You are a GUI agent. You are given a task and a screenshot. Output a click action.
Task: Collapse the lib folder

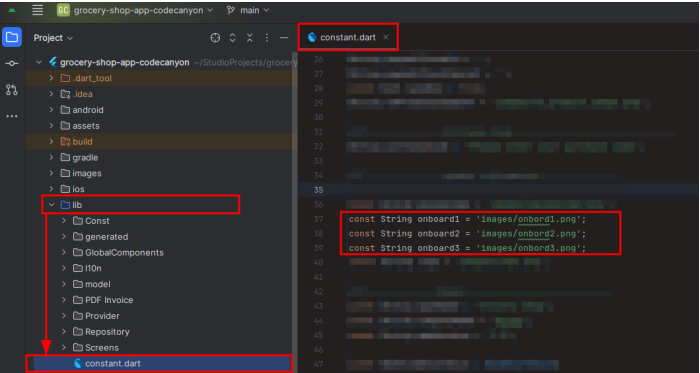(51, 205)
